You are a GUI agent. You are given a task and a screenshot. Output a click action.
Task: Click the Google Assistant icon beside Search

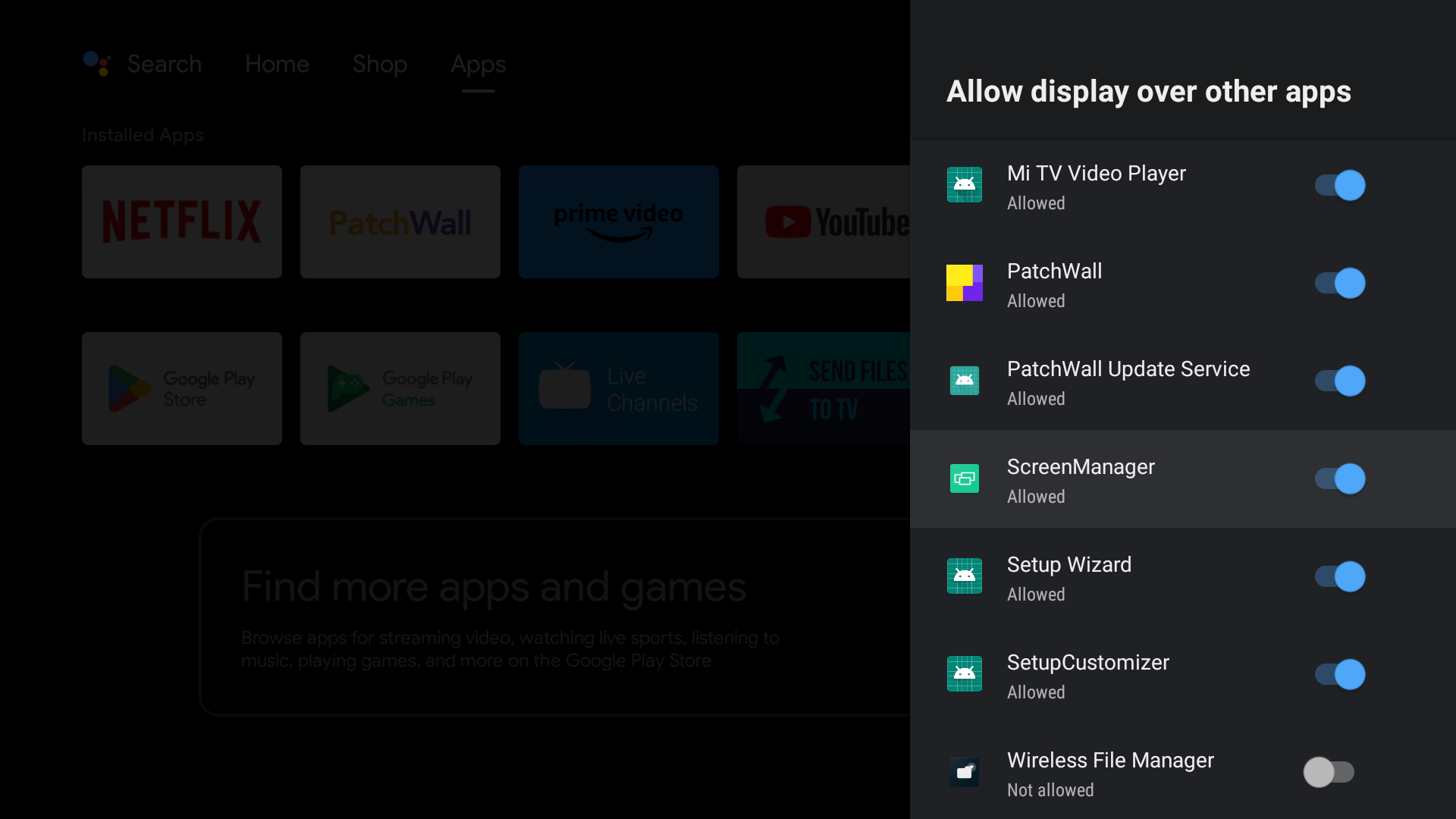coord(97,64)
